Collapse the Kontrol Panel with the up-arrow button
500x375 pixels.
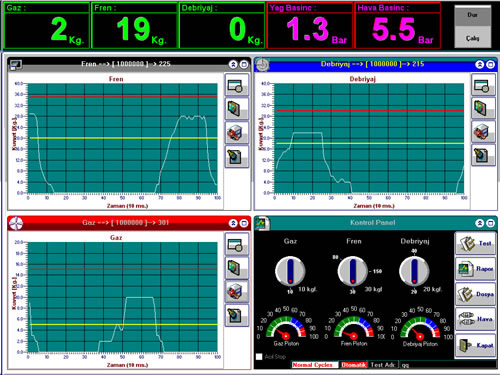pos(480,223)
